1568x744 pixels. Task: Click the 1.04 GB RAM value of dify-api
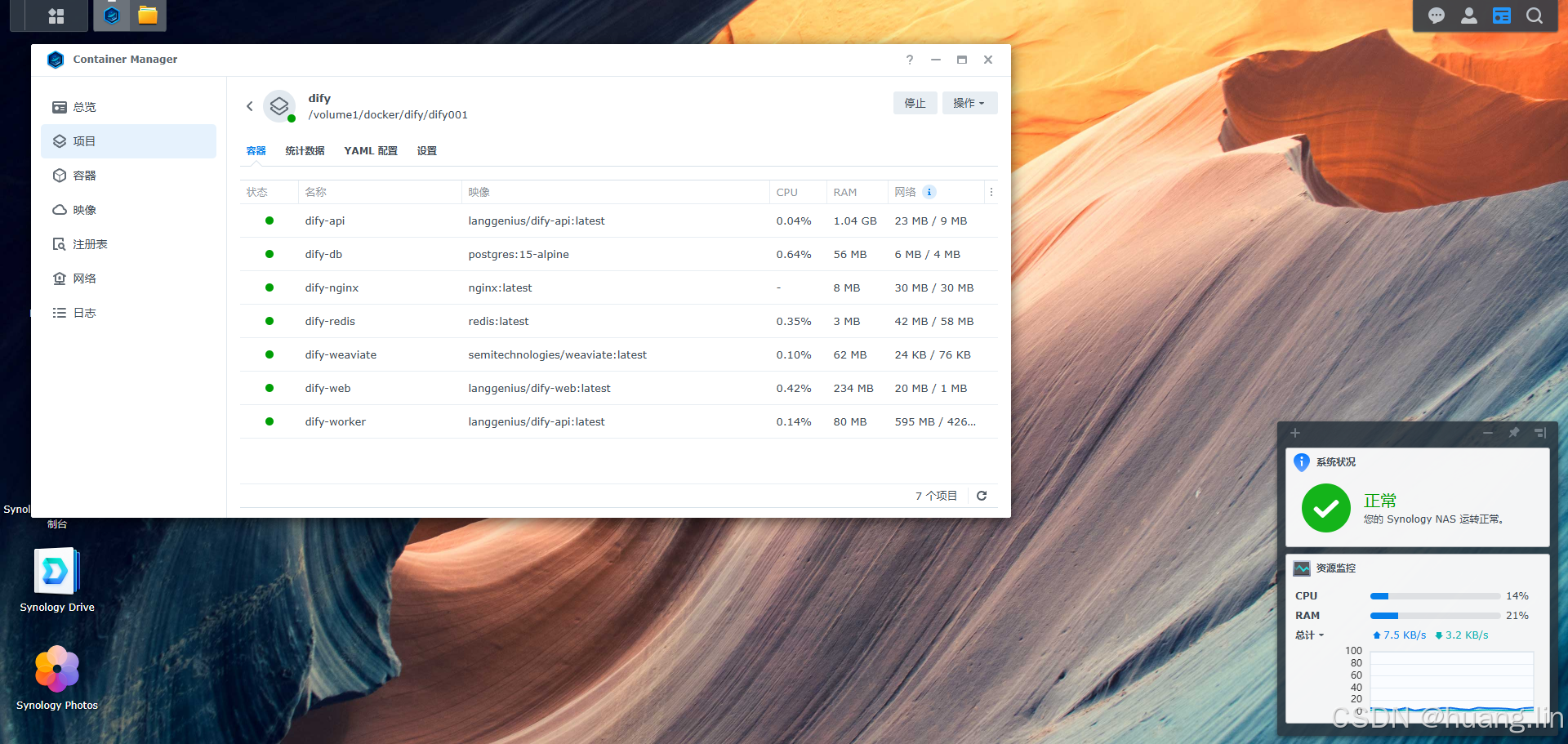click(x=855, y=221)
